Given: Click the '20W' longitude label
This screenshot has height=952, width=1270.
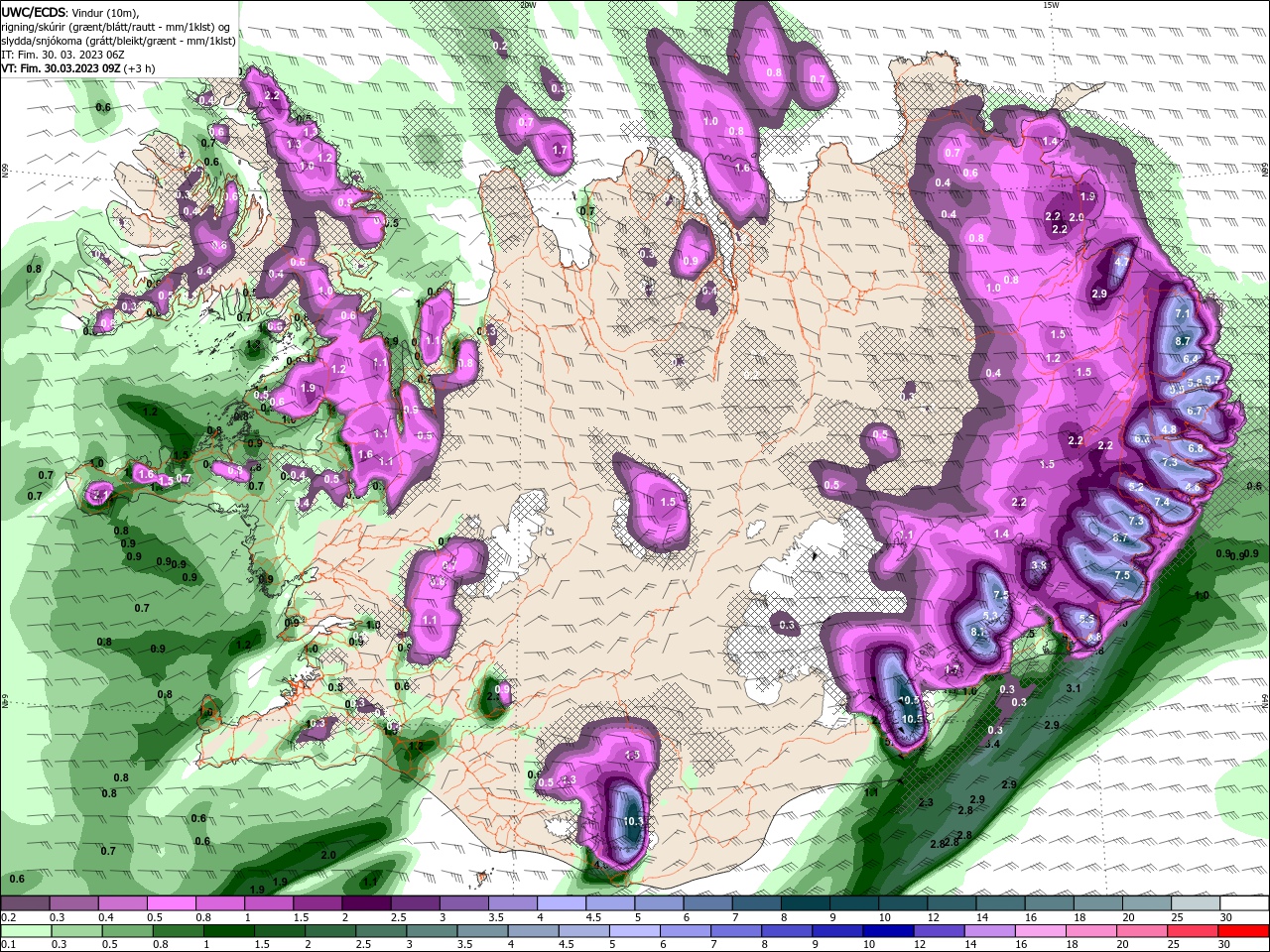Looking at the screenshot, I should click(528, 5).
